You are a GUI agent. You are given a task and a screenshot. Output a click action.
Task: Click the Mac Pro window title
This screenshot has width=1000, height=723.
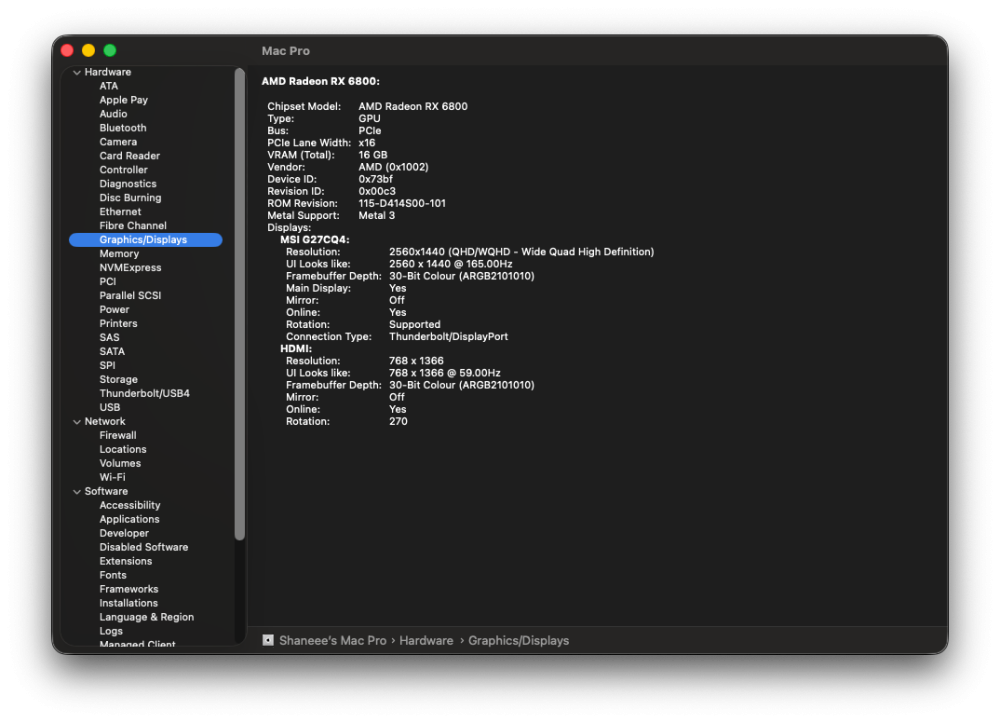tap(285, 51)
